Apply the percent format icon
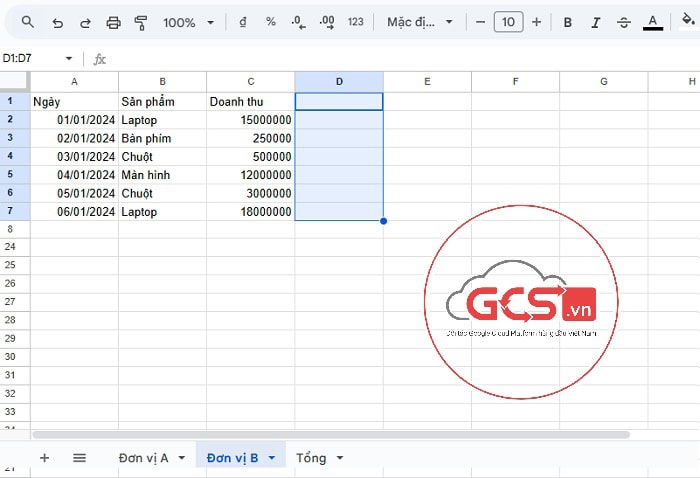The width and height of the screenshot is (700, 478). point(271,22)
